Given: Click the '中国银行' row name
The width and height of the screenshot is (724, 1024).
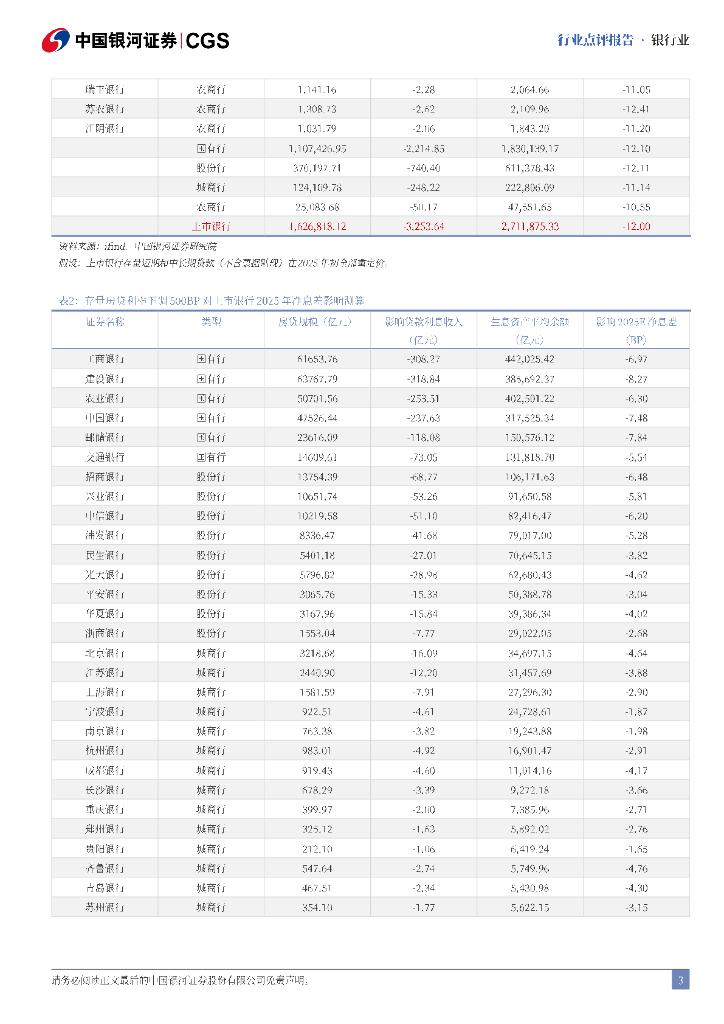Looking at the screenshot, I should 104,418.
